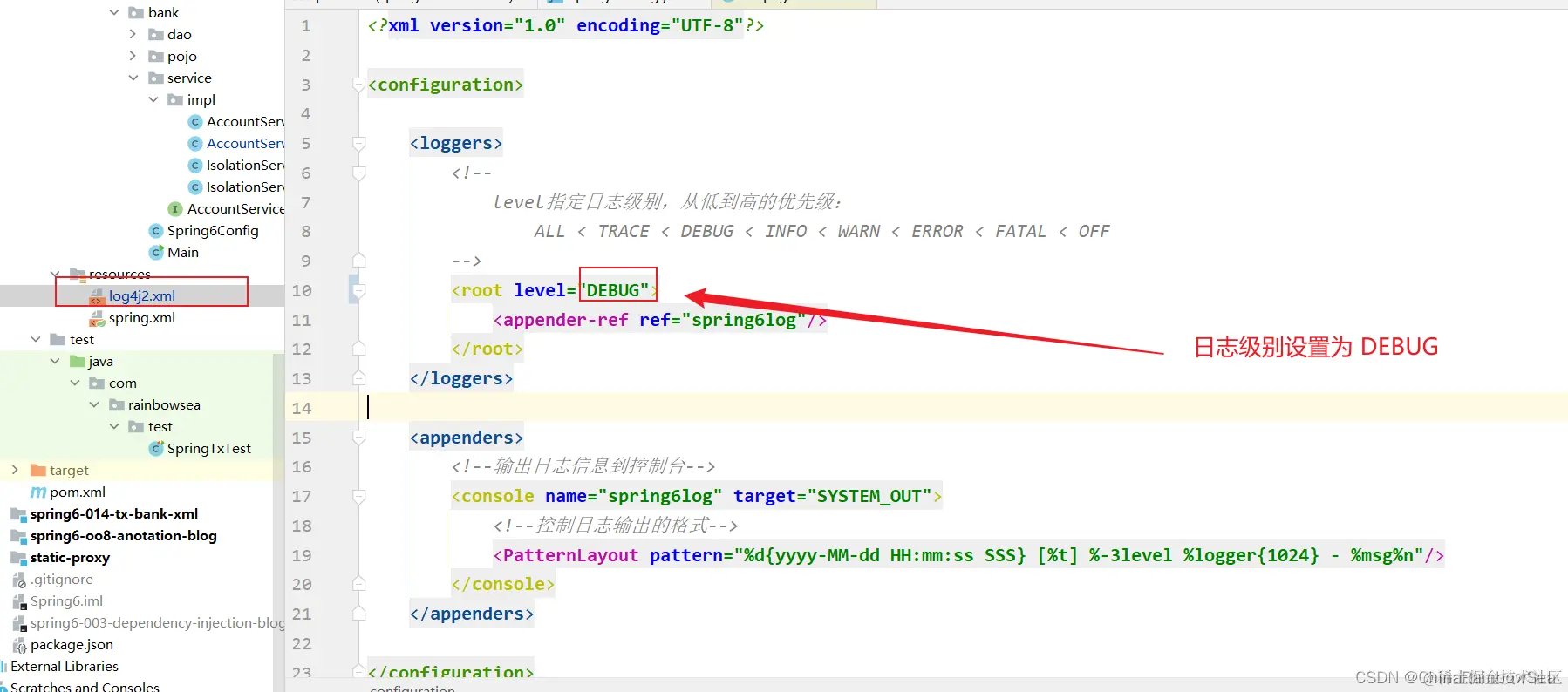The width and height of the screenshot is (1568, 692).
Task: Click the Main class icon
Action: (156, 252)
